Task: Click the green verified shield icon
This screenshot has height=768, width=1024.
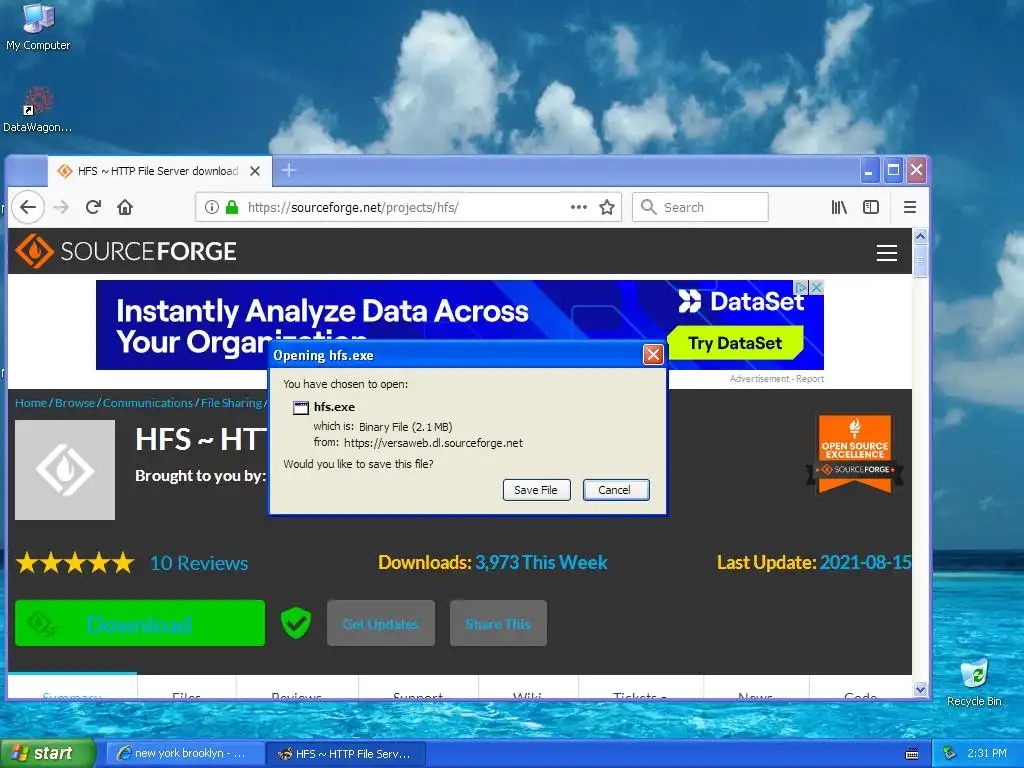Action: (296, 623)
